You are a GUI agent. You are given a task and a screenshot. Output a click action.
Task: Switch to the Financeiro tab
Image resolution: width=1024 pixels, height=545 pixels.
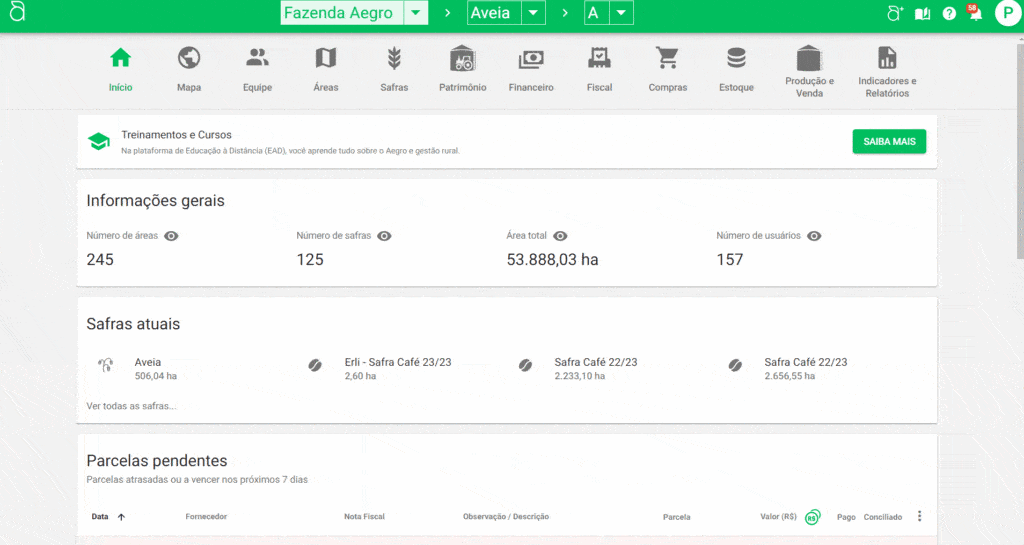tap(530, 58)
